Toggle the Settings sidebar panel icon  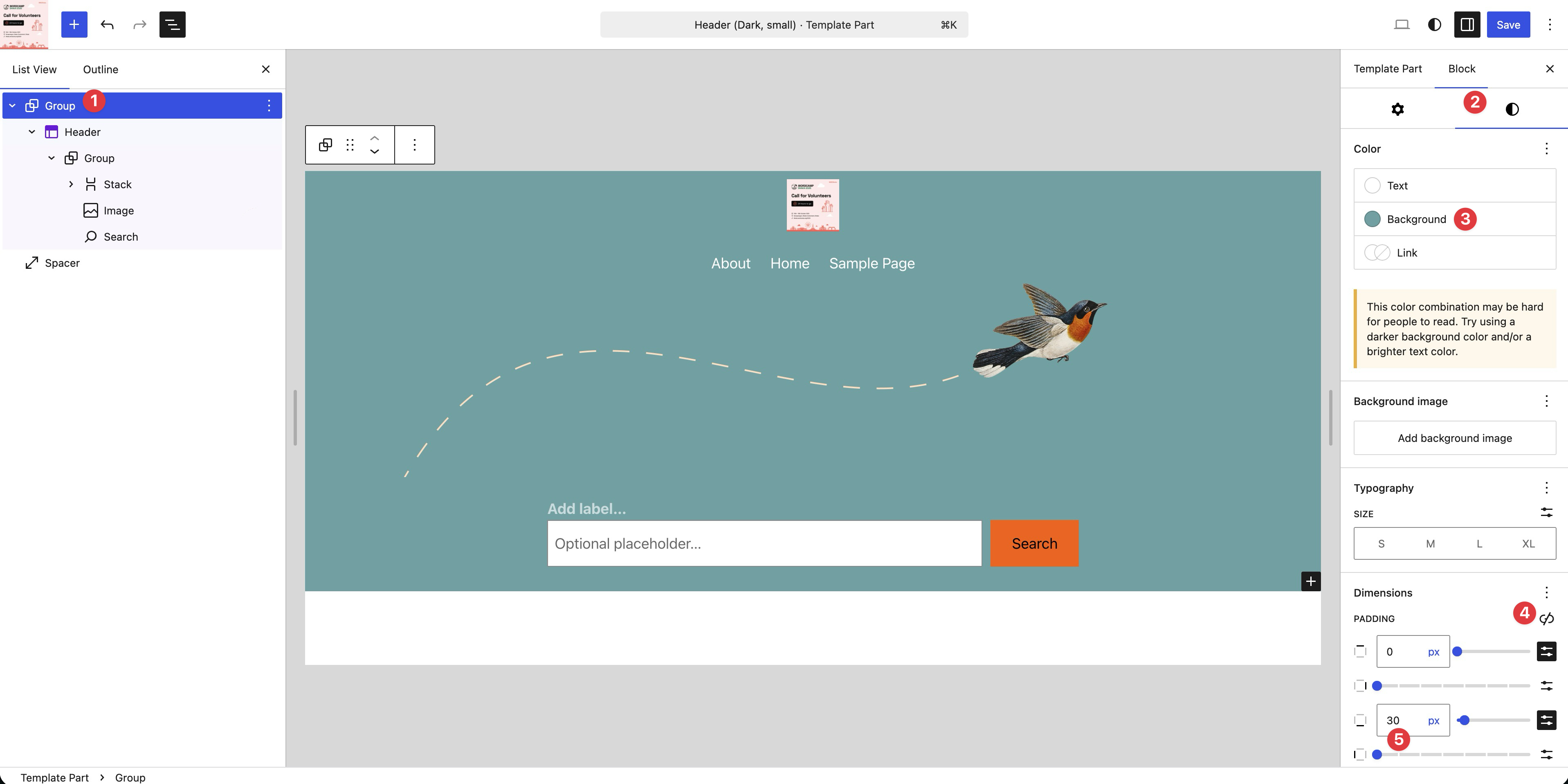1466,25
